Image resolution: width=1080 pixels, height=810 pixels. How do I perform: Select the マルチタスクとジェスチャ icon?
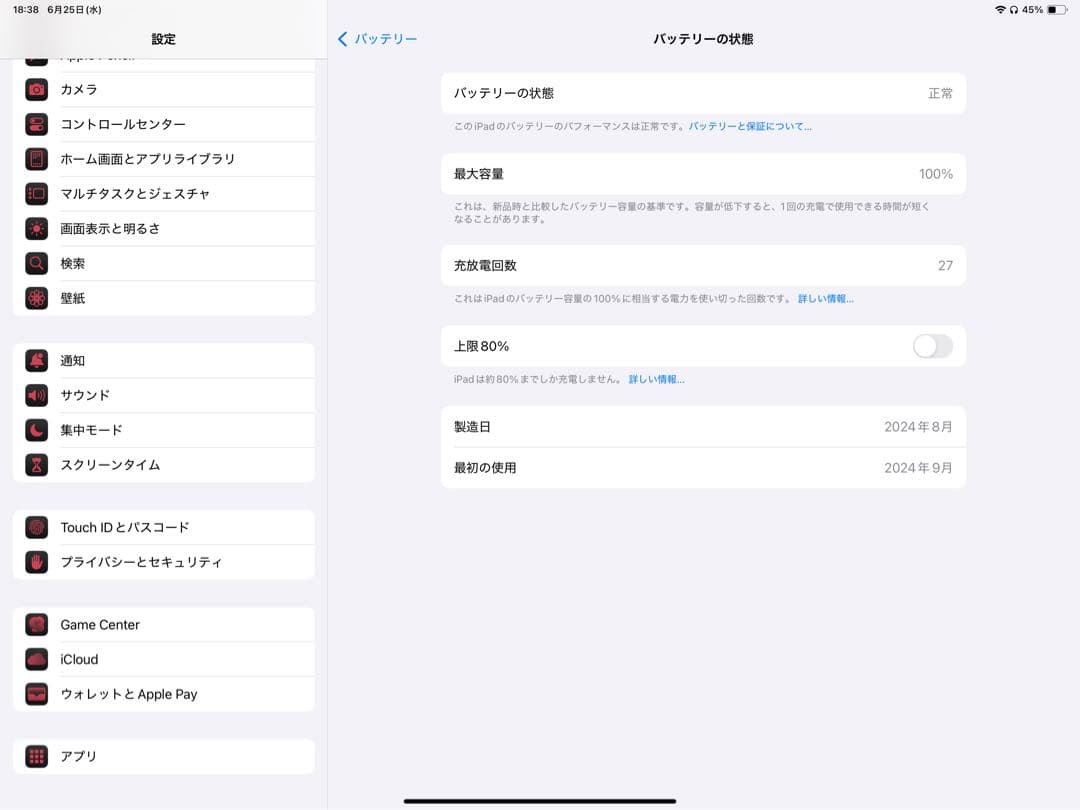(x=37, y=193)
